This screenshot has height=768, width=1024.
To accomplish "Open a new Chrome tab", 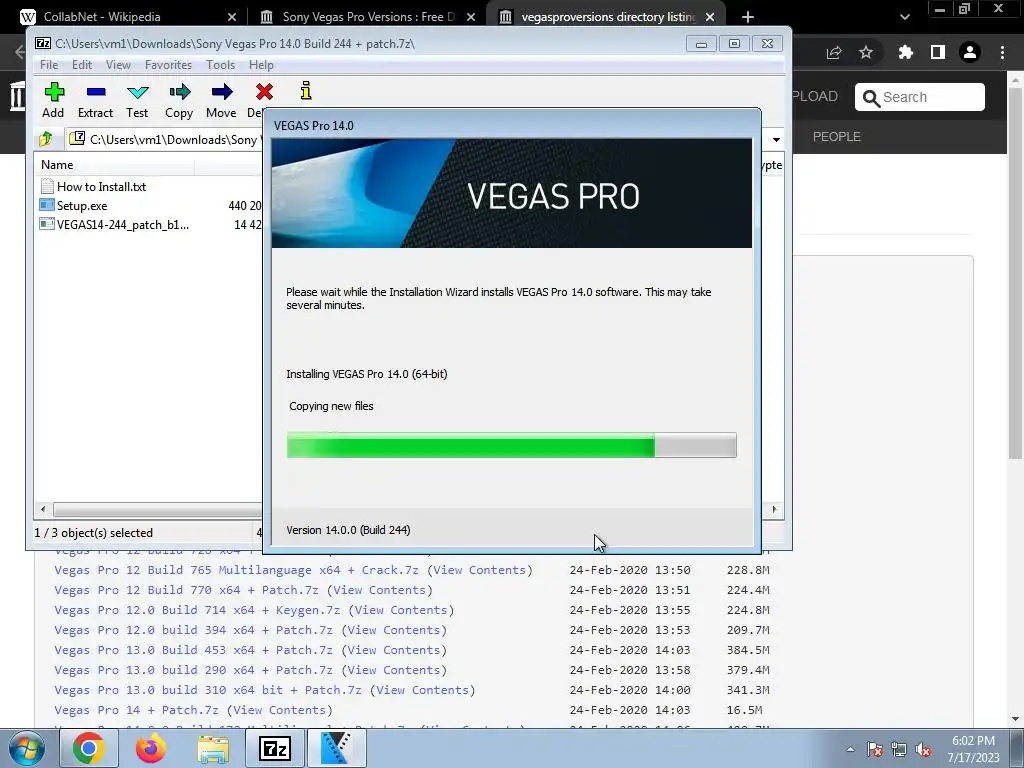I will tap(748, 17).
